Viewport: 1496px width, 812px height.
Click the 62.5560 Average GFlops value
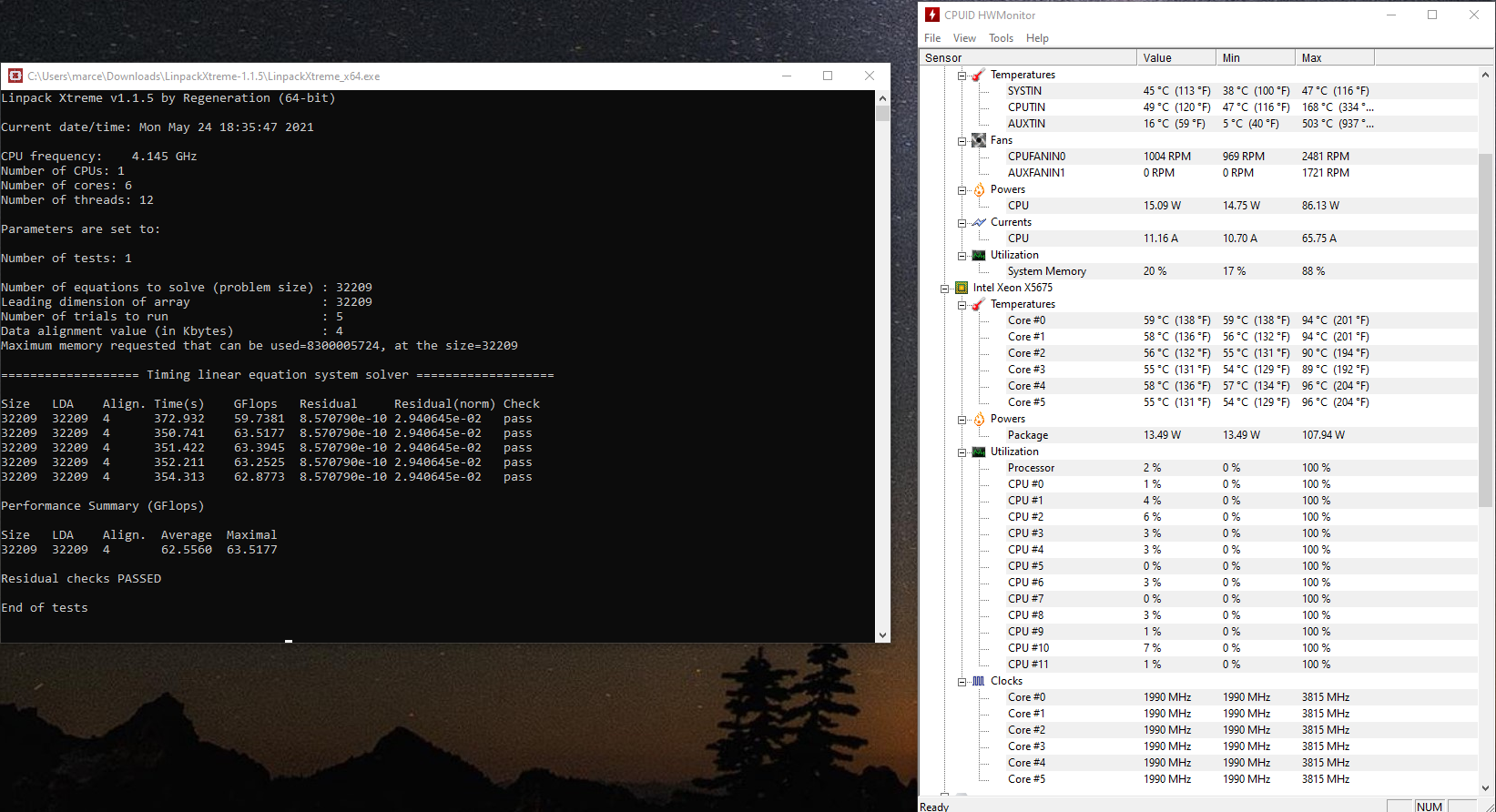187,550
